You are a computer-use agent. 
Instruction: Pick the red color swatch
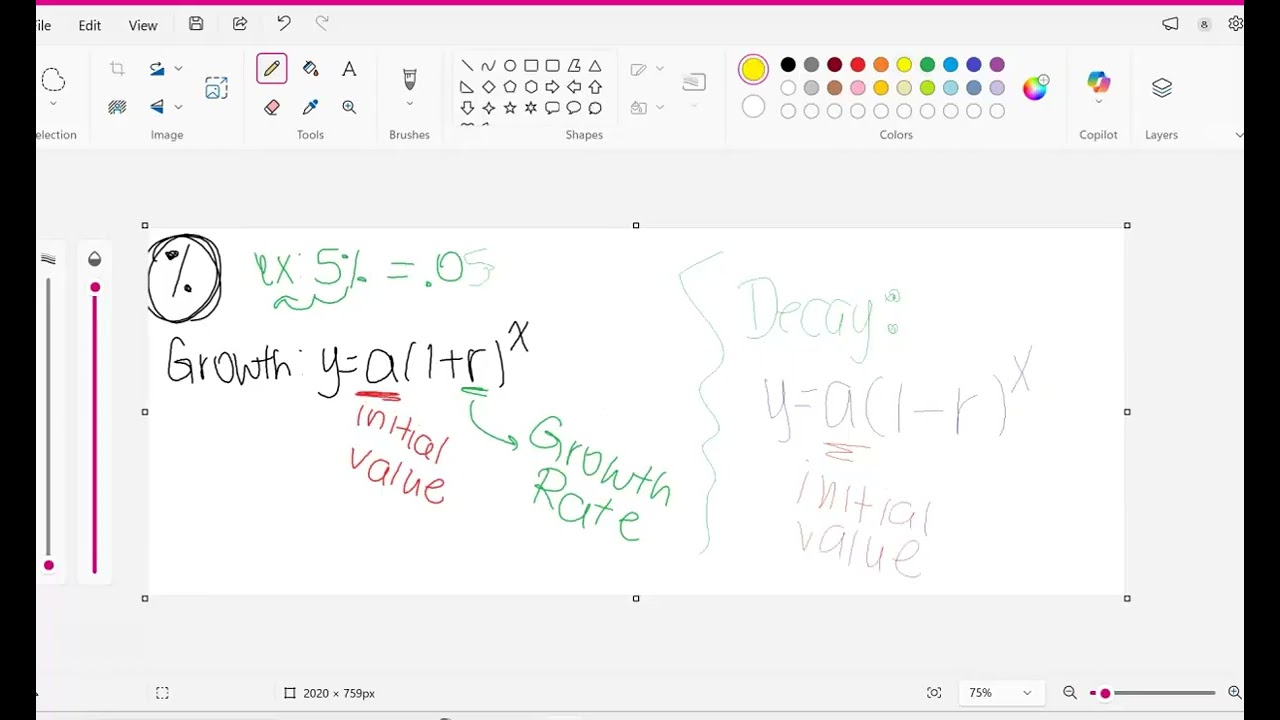coord(858,65)
